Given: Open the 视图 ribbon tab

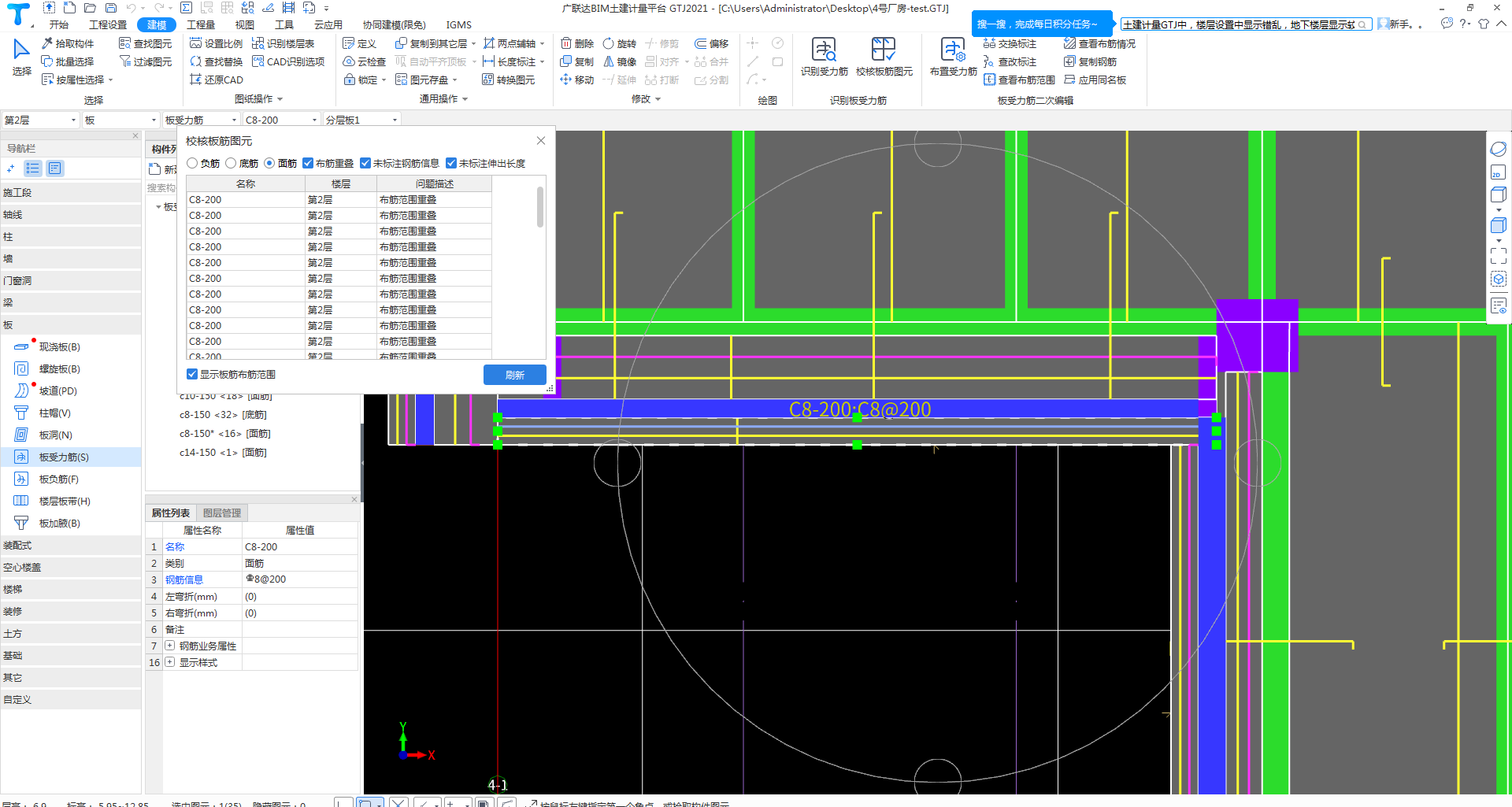Looking at the screenshot, I should coord(245,24).
